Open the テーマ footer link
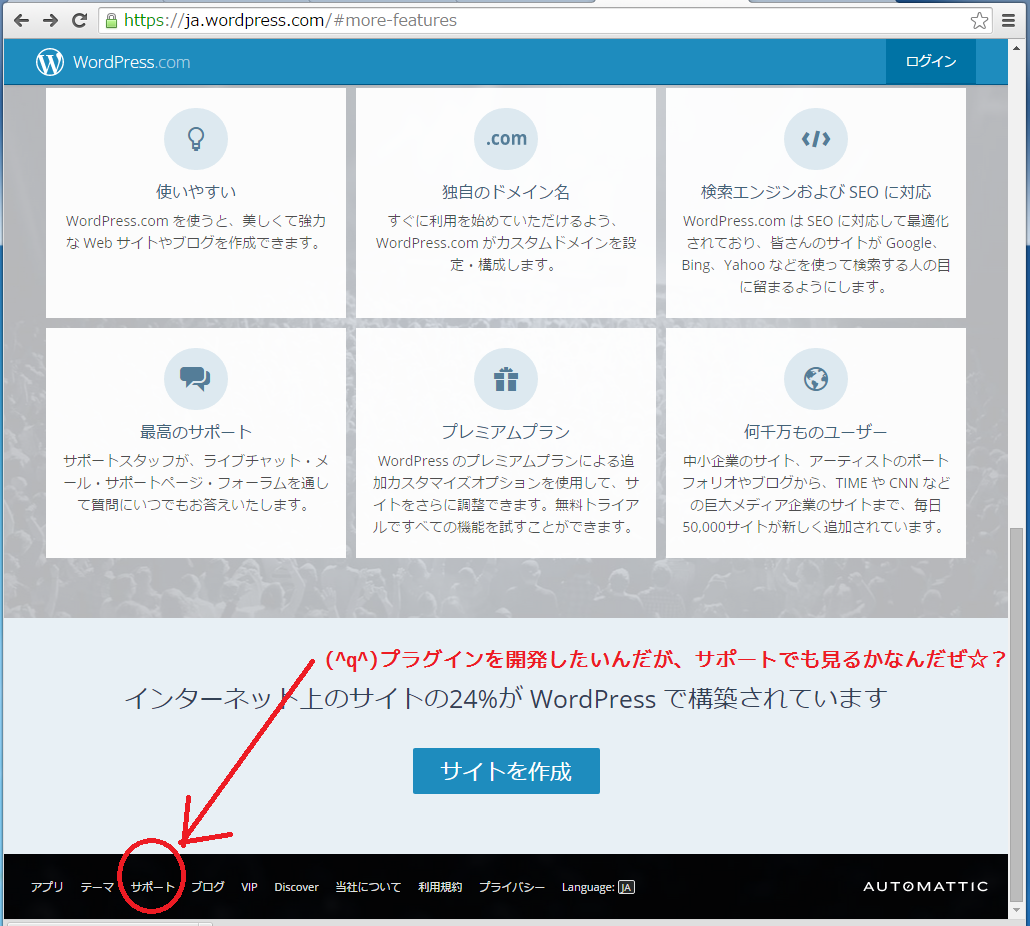1030x926 pixels. [97, 887]
